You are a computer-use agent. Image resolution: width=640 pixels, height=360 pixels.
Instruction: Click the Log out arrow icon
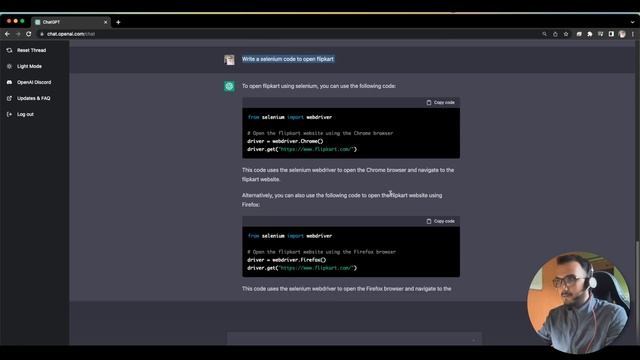coord(9,114)
